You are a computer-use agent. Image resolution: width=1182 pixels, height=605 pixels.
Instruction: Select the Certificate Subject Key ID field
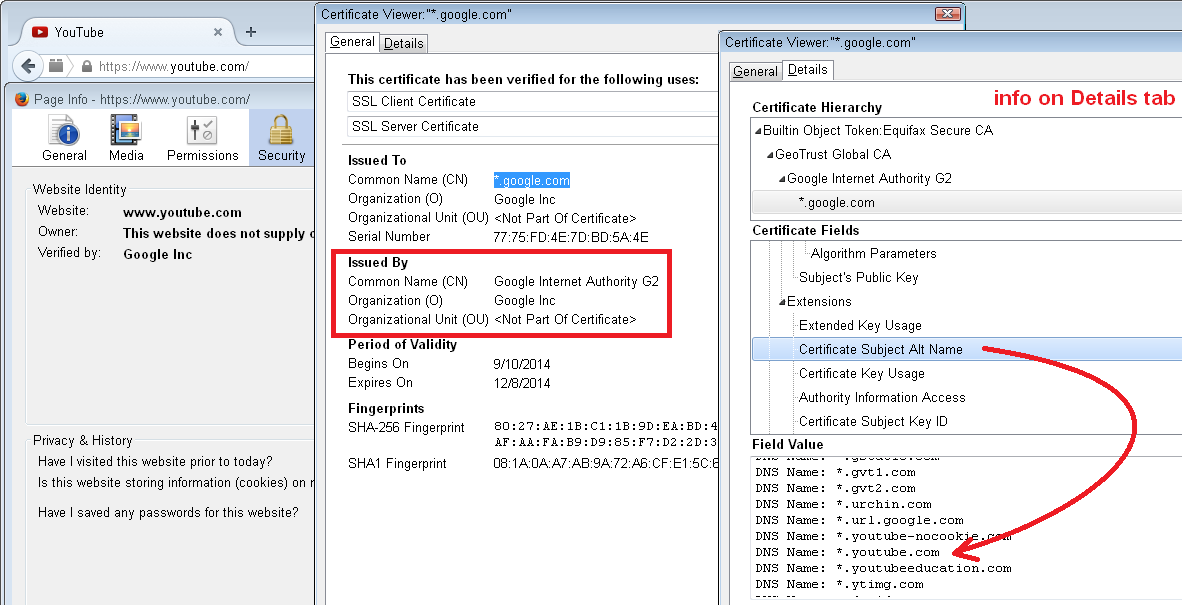pos(873,421)
